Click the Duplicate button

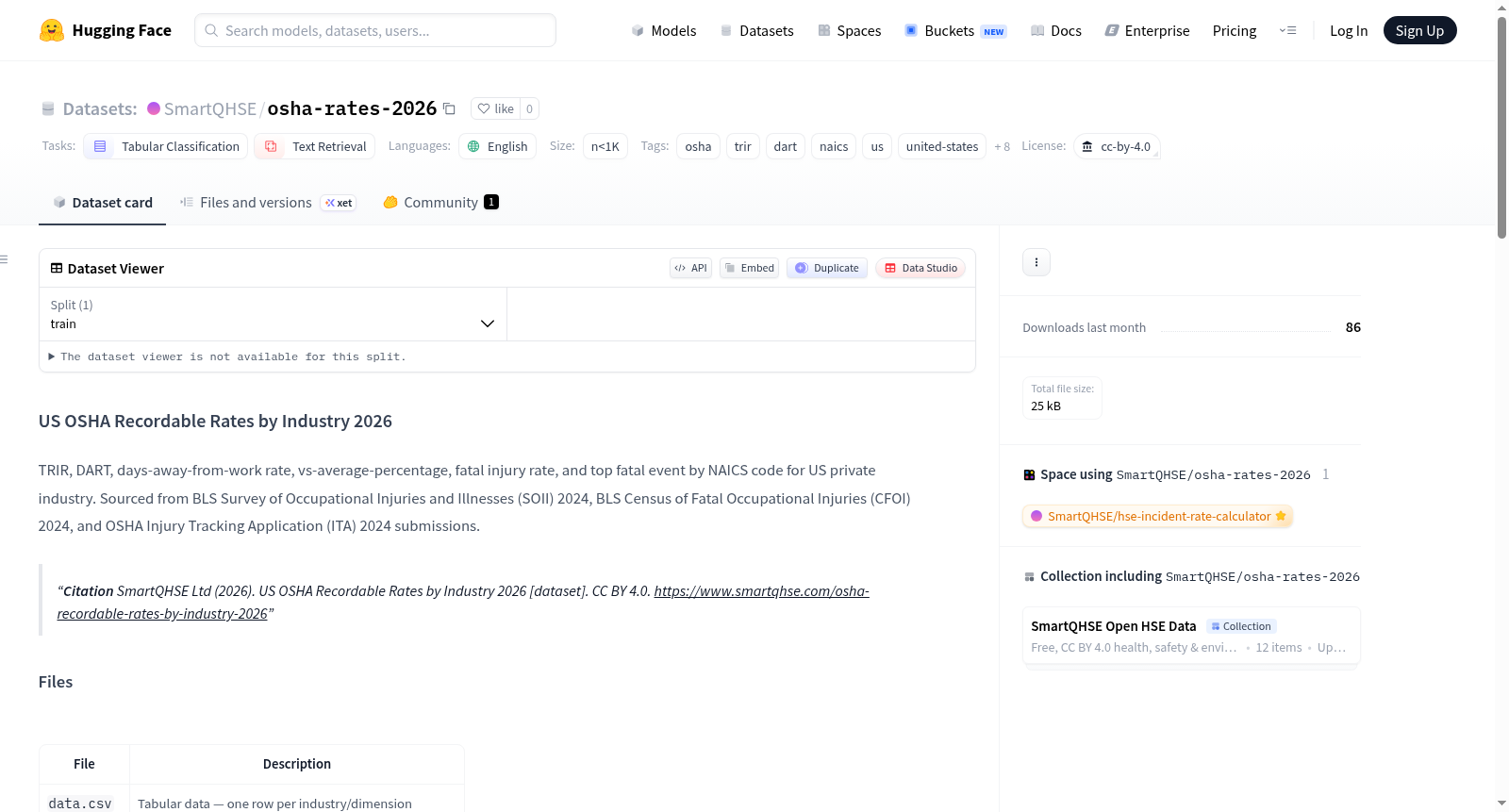click(x=827, y=268)
